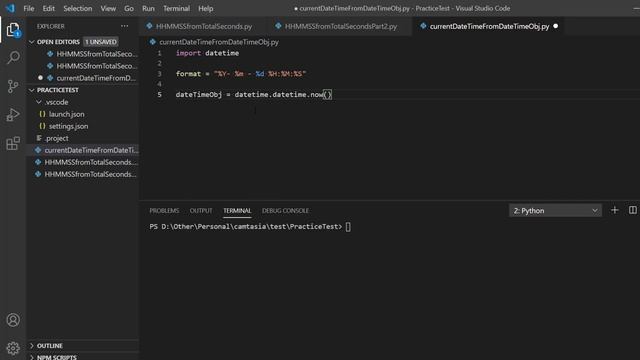Click Python icon of HHMMSSfromTotalSecondsPart2.py tab
Viewport: 640px width, 360px height.
click(278, 26)
